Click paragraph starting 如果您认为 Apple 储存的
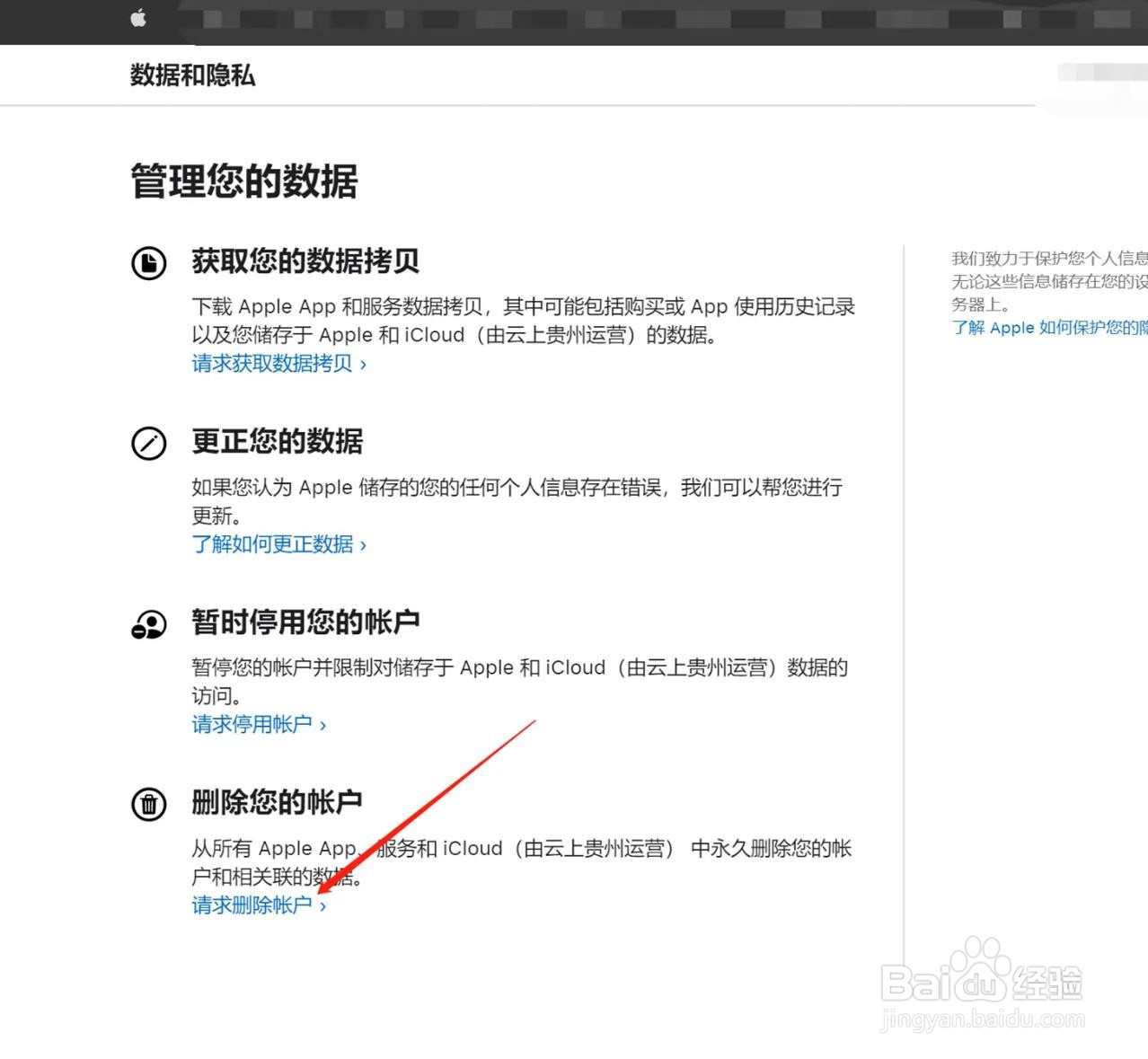Image resolution: width=1148 pixels, height=1059 pixels. click(x=517, y=501)
